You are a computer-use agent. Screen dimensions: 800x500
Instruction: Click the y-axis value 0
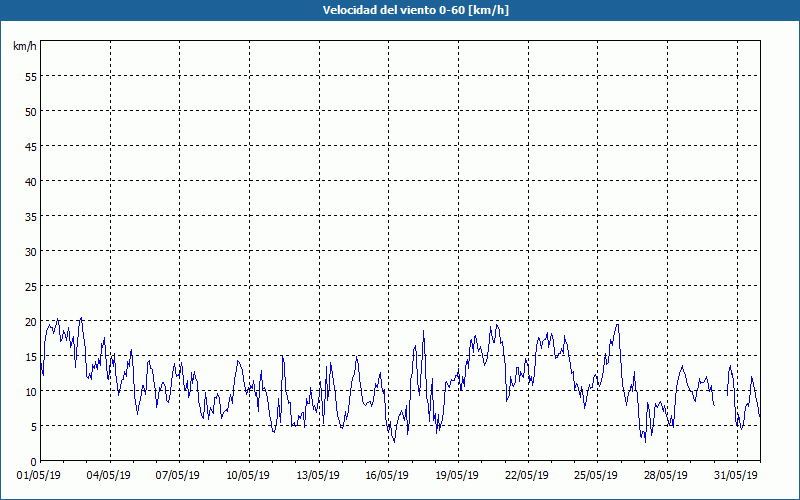tap(34, 462)
